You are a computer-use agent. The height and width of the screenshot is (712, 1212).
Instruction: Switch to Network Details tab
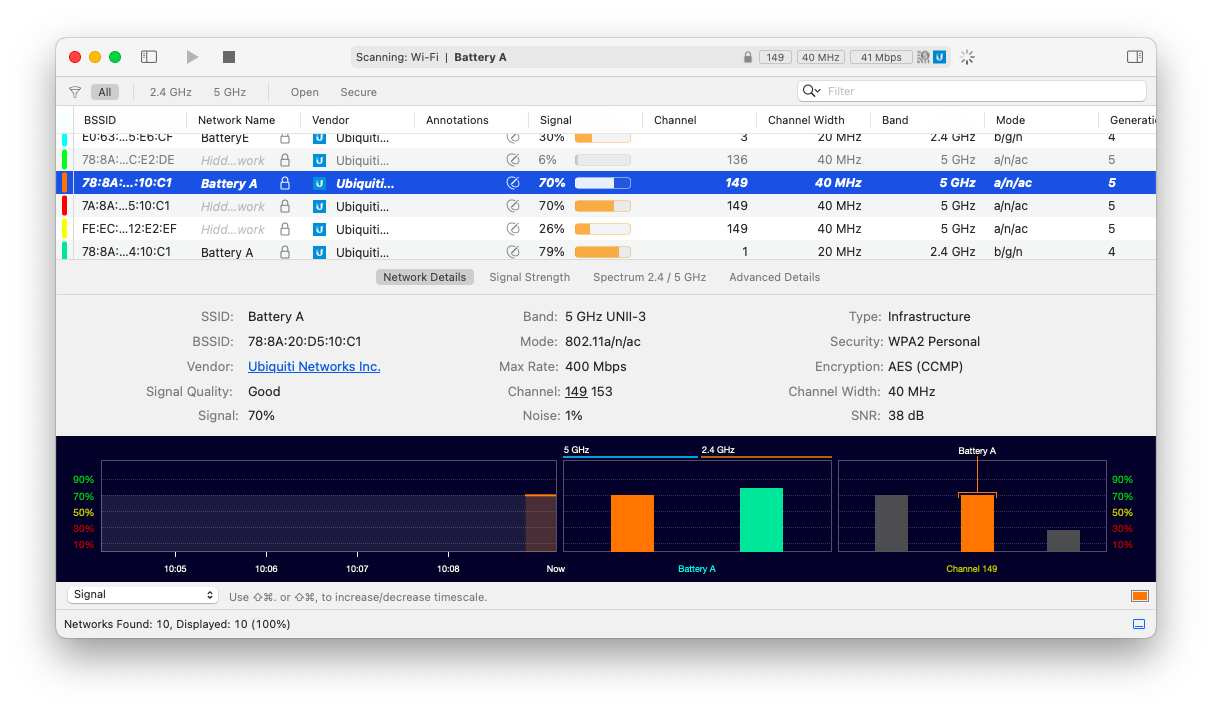coord(424,277)
